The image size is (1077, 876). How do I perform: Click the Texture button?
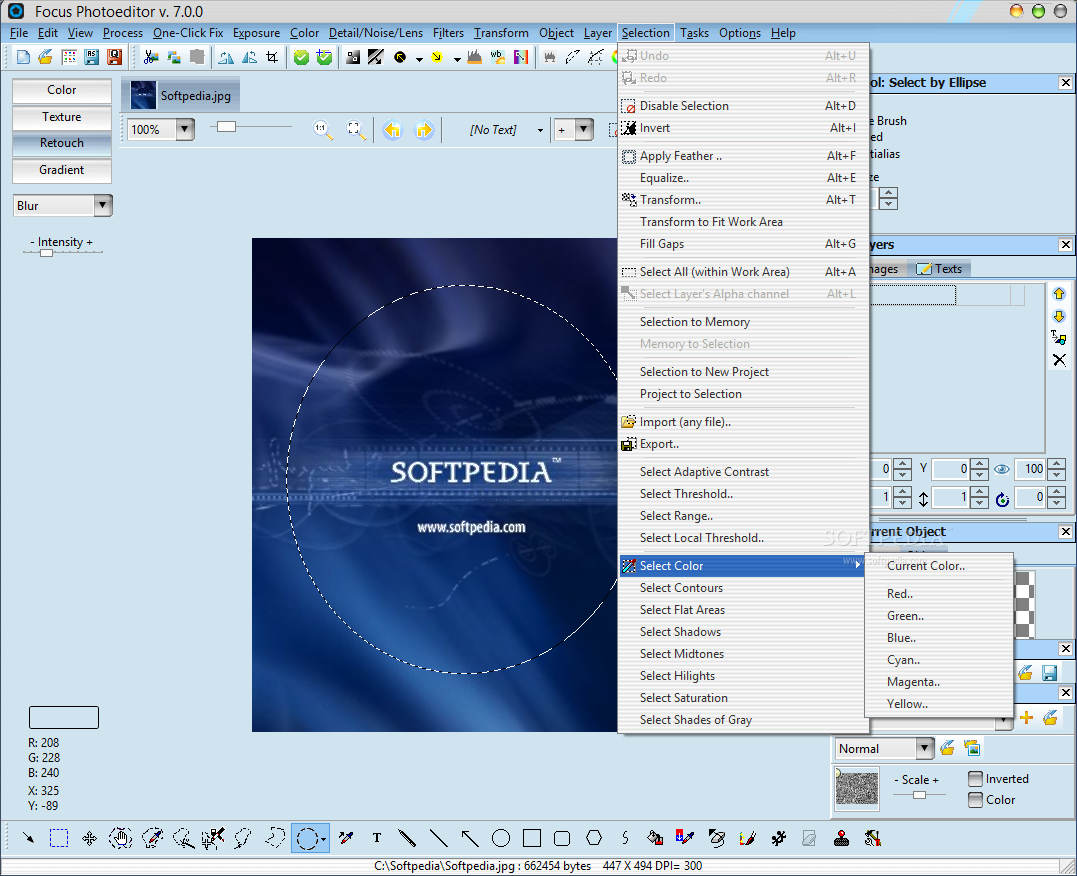(x=62, y=117)
